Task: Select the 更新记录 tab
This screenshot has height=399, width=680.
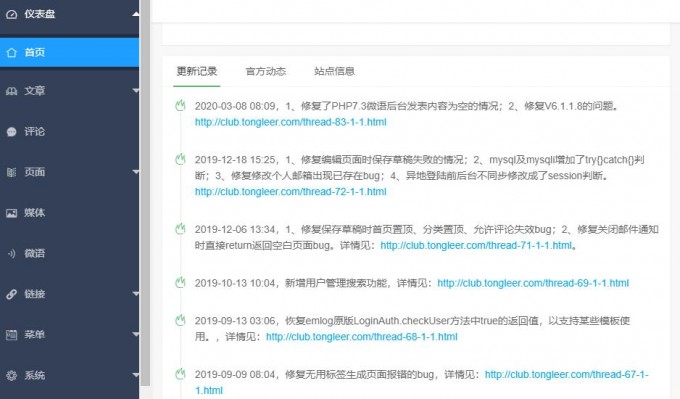Action: click(x=197, y=71)
